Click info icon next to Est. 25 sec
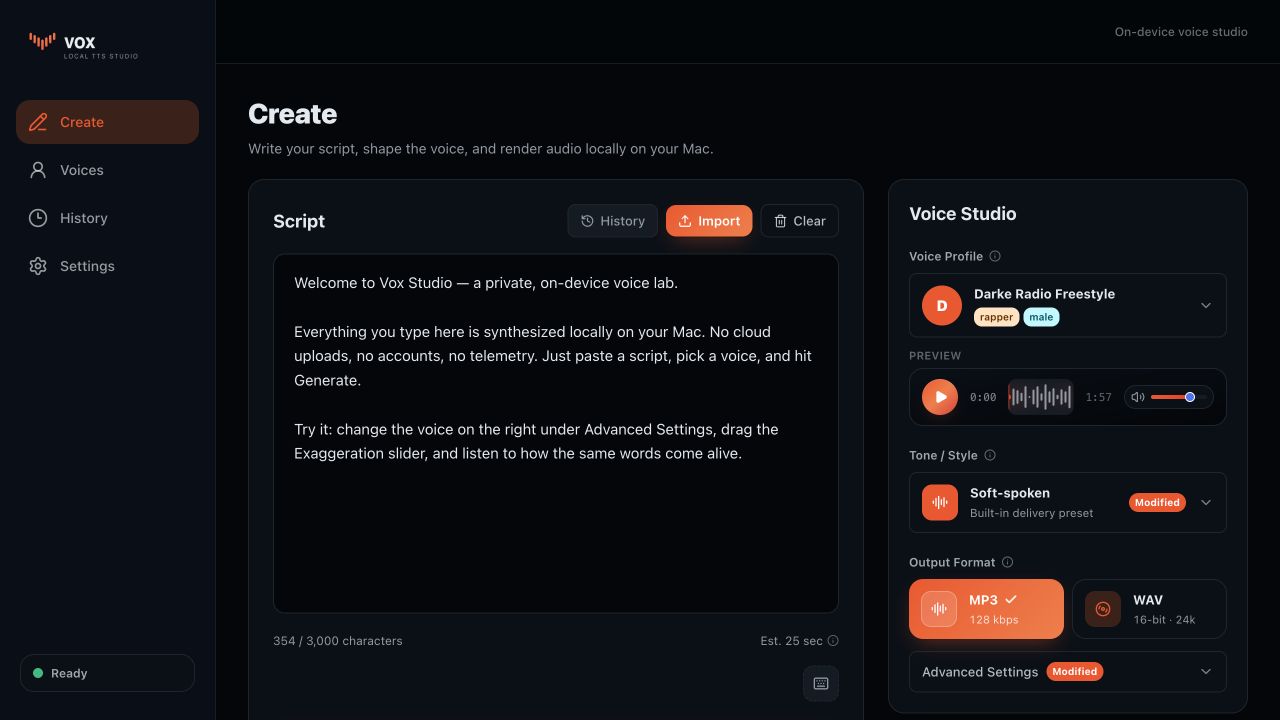1280x720 pixels. pyautogui.click(x=833, y=641)
